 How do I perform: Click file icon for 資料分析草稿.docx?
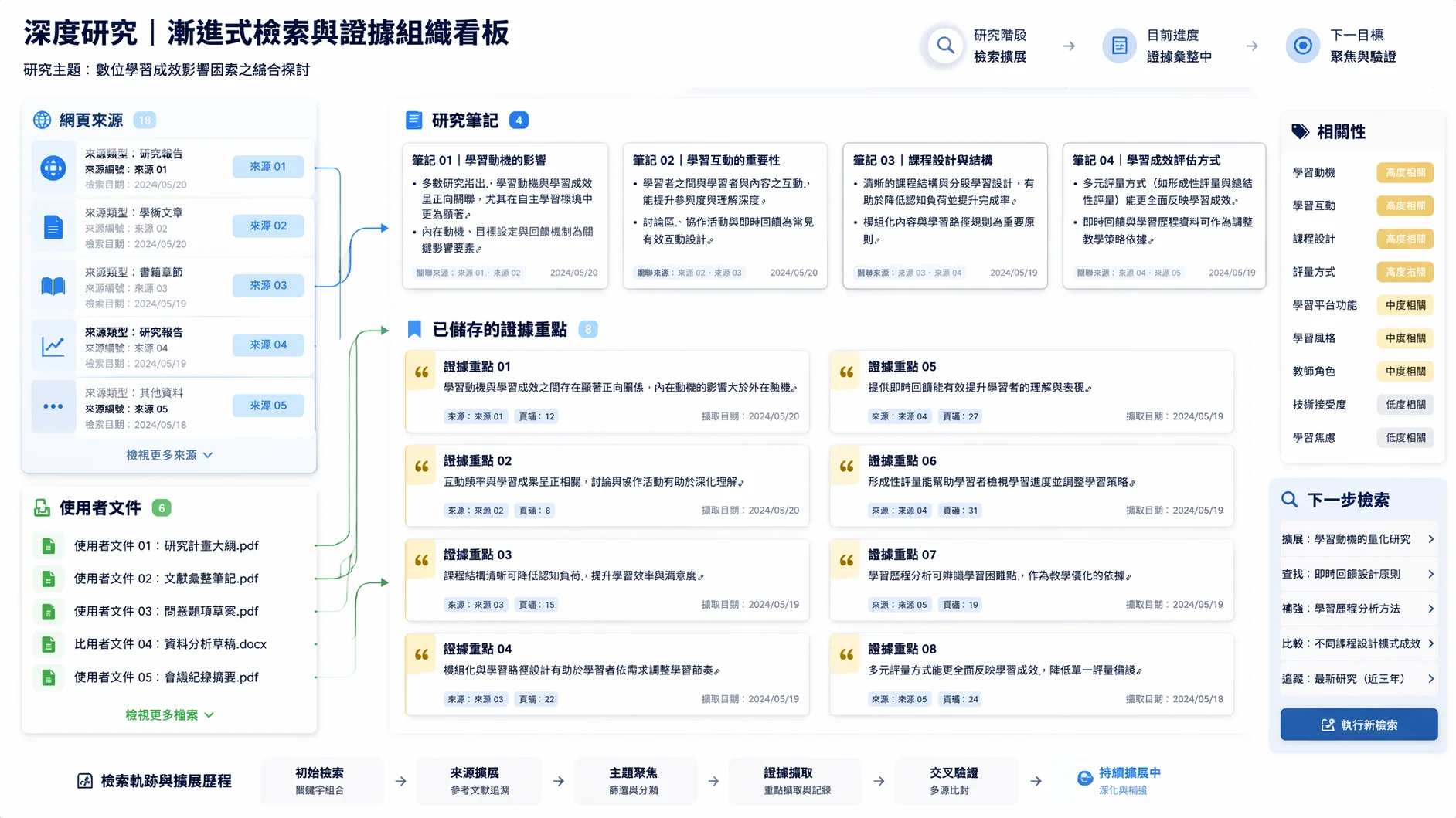(49, 644)
